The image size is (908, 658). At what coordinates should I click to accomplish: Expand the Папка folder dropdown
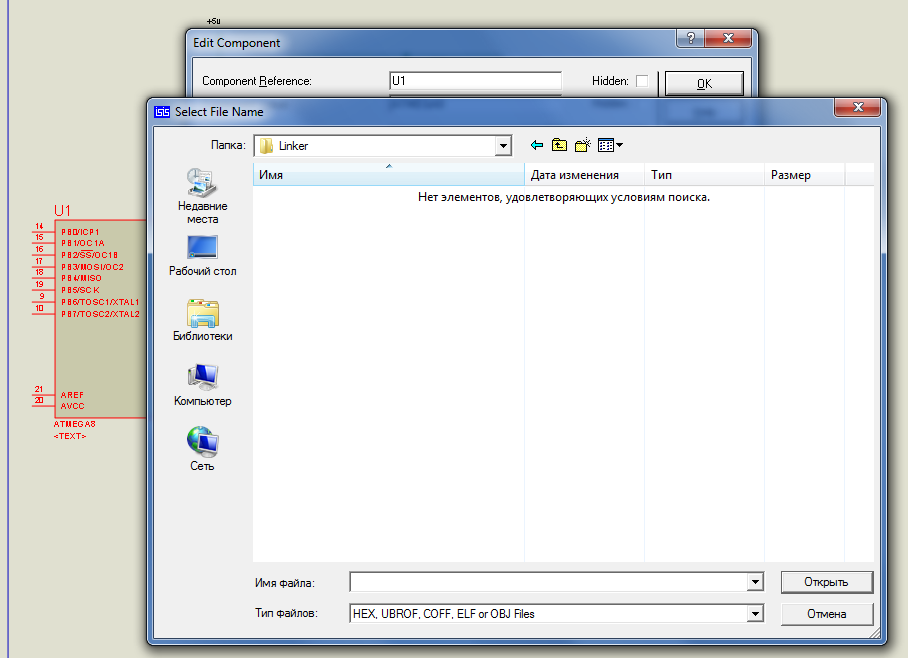[503, 146]
